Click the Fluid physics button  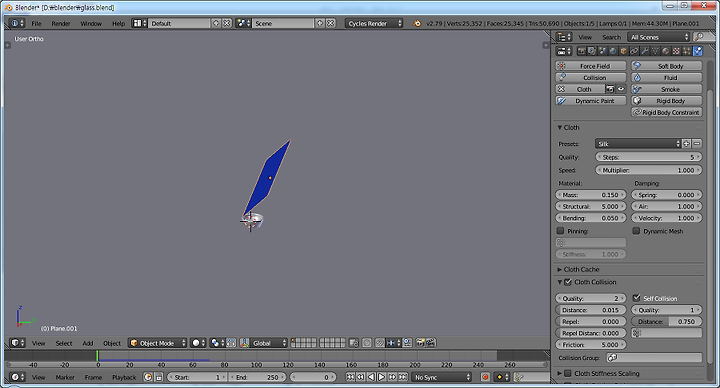click(x=667, y=78)
